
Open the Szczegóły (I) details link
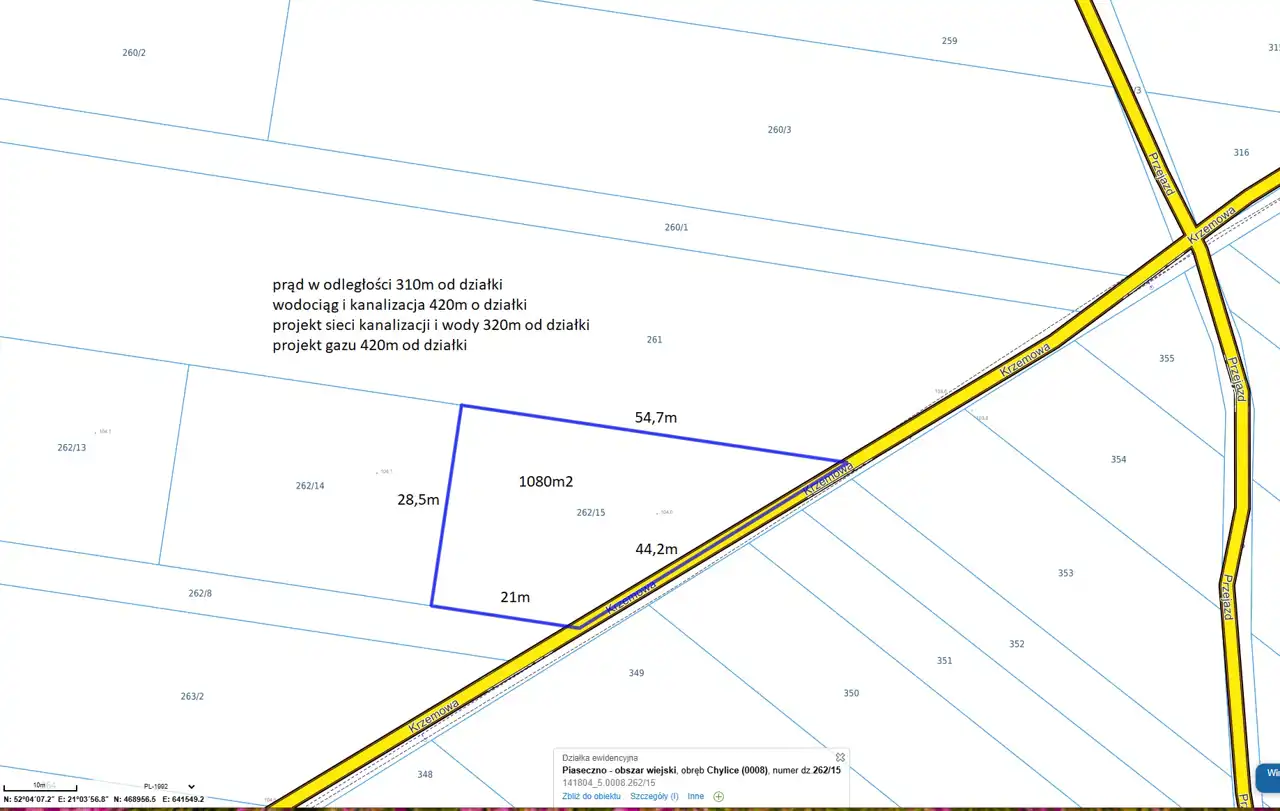pyautogui.click(x=654, y=796)
